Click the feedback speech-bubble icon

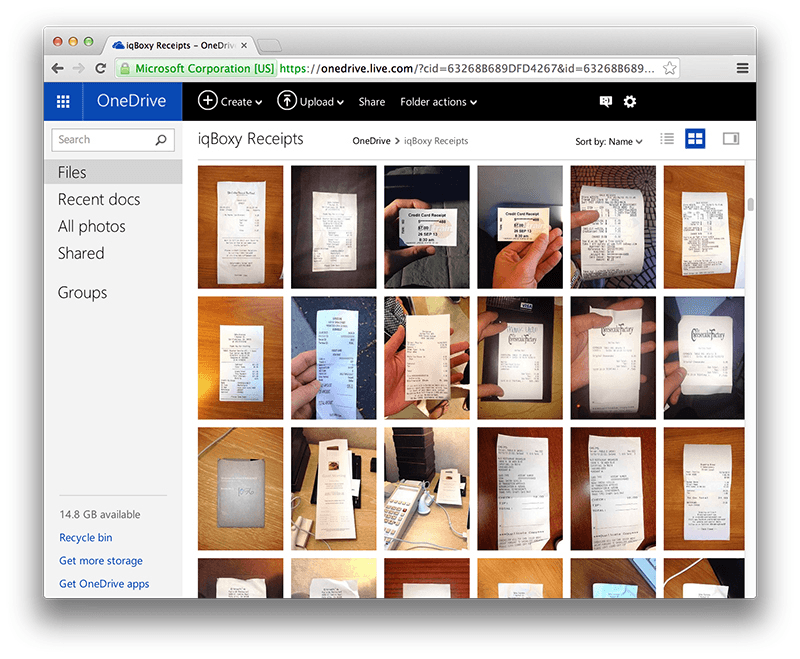[604, 101]
